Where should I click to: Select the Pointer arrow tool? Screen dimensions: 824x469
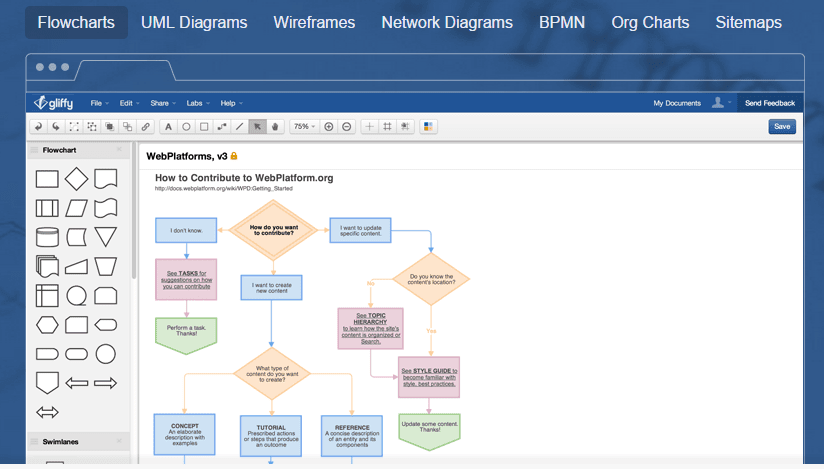(x=258, y=127)
